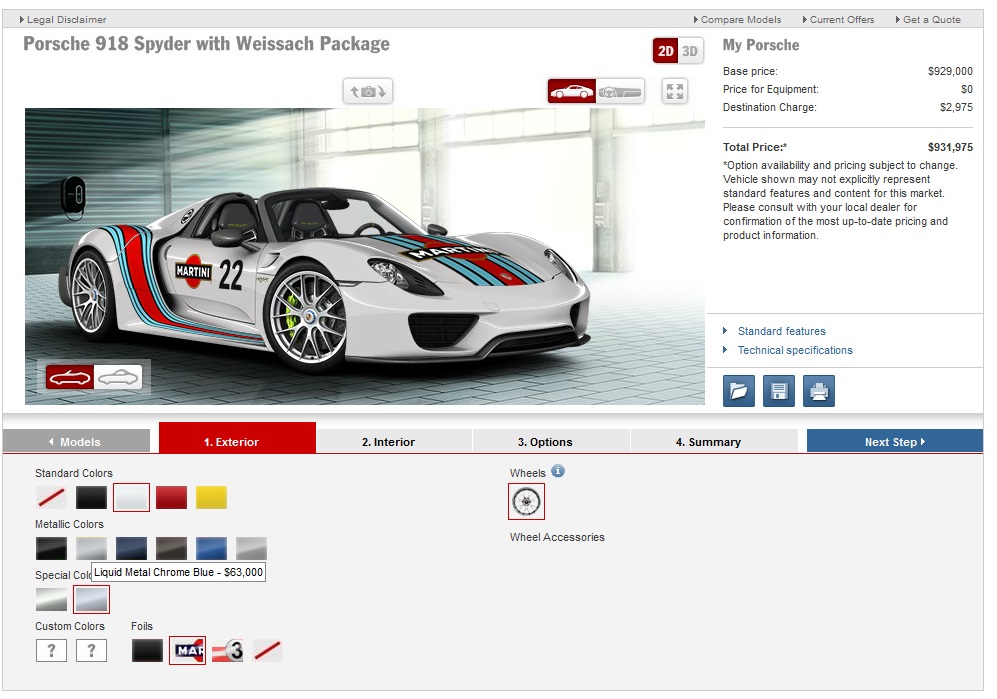Switch to the interior dashboard view icon

pos(620,91)
